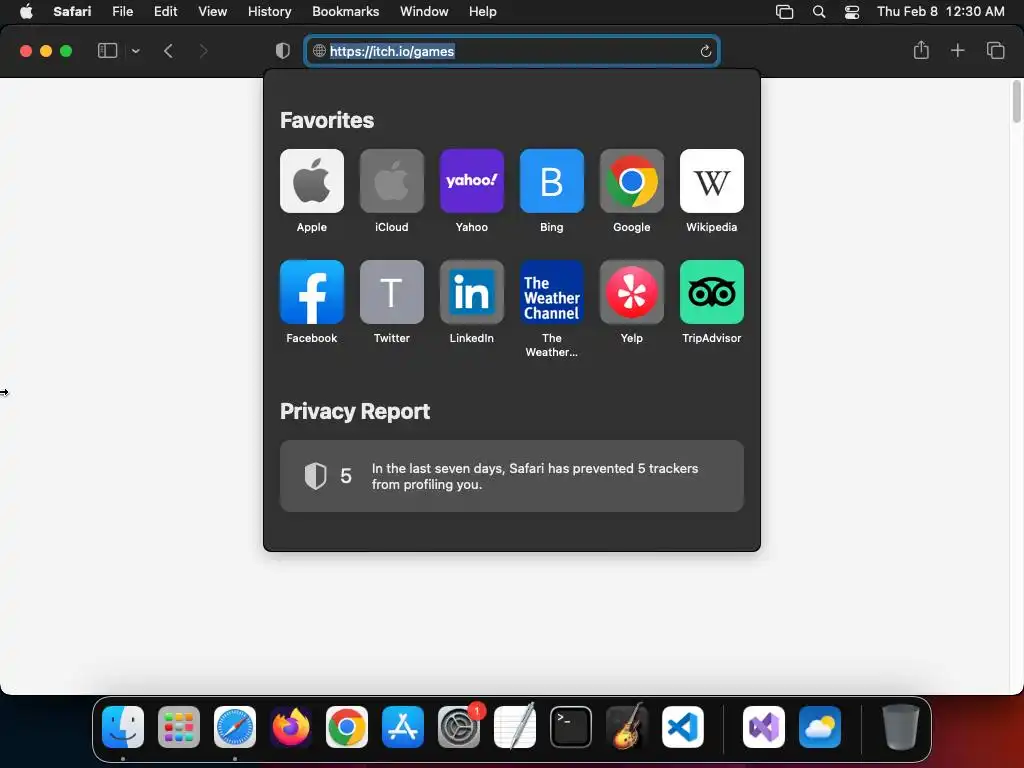Open the Share menu
Viewport: 1024px width, 768px height.
tap(921, 50)
